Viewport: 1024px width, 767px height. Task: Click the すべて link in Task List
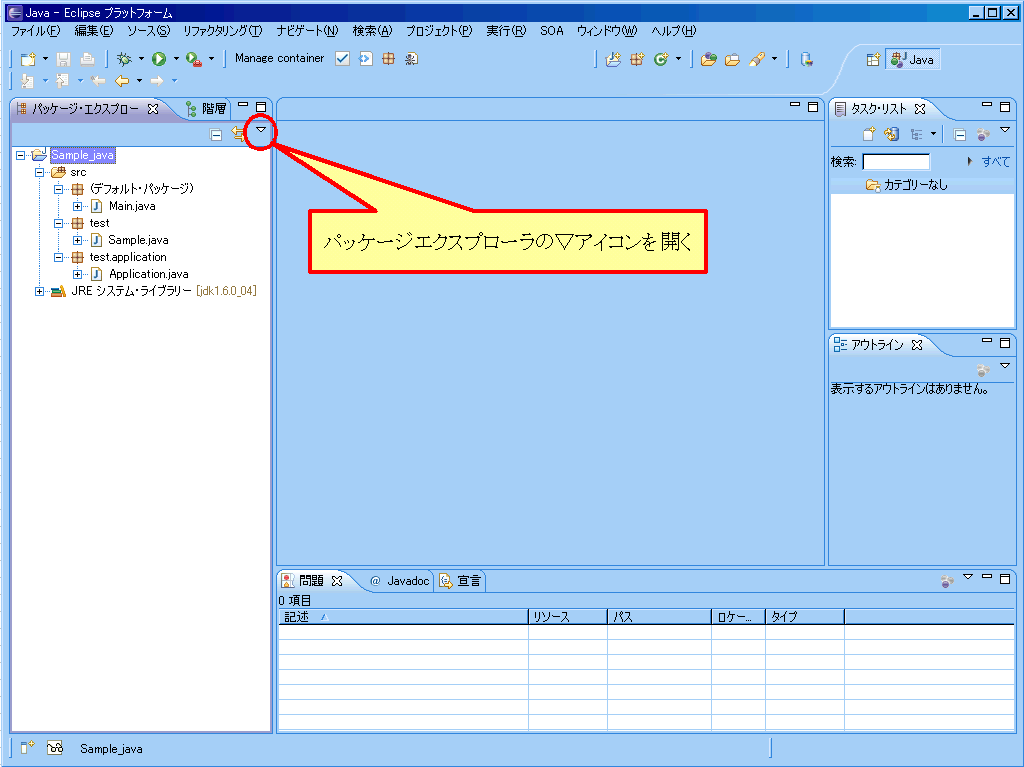coord(995,161)
